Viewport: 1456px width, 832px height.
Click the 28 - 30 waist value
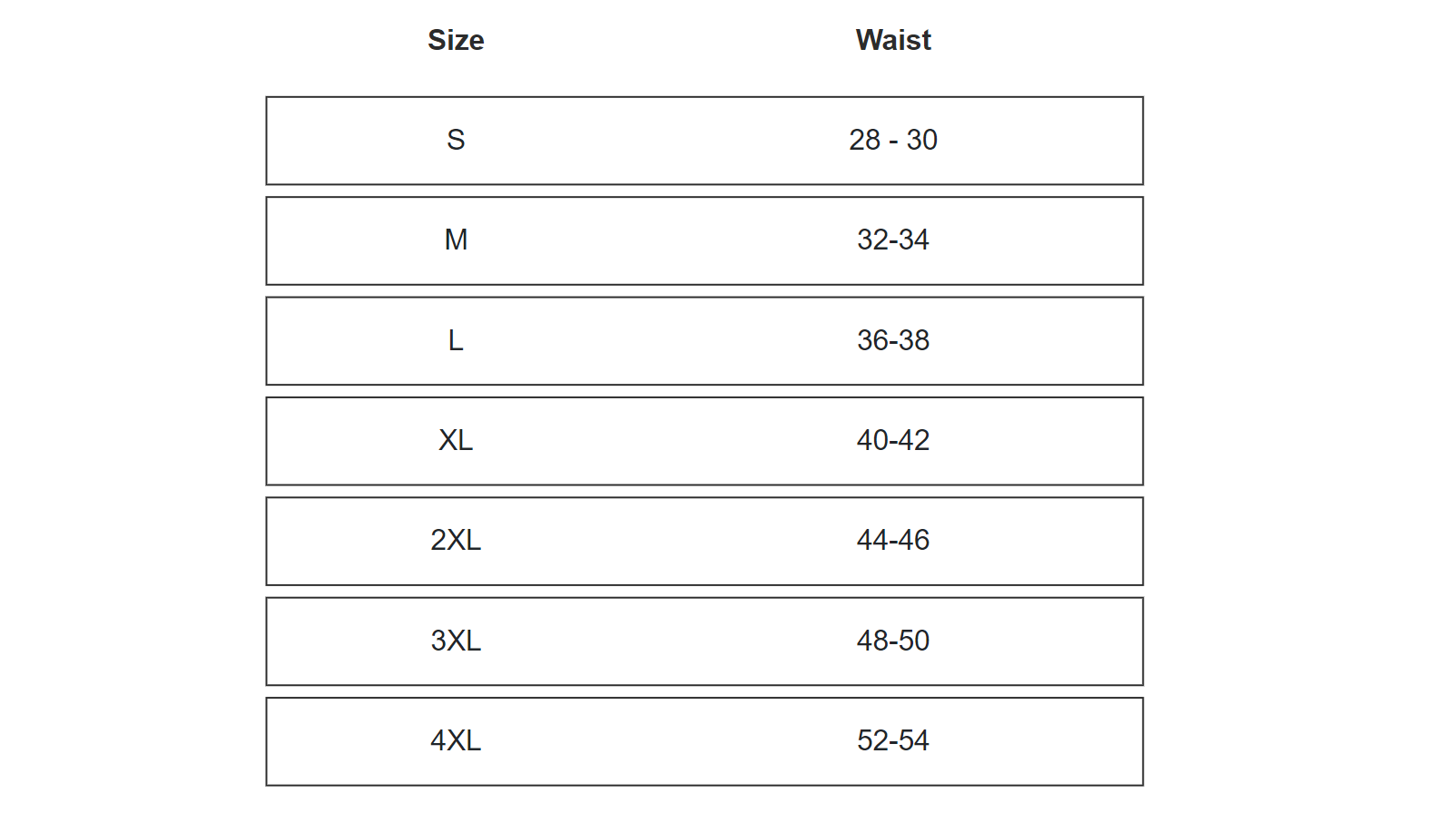(x=893, y=140)
